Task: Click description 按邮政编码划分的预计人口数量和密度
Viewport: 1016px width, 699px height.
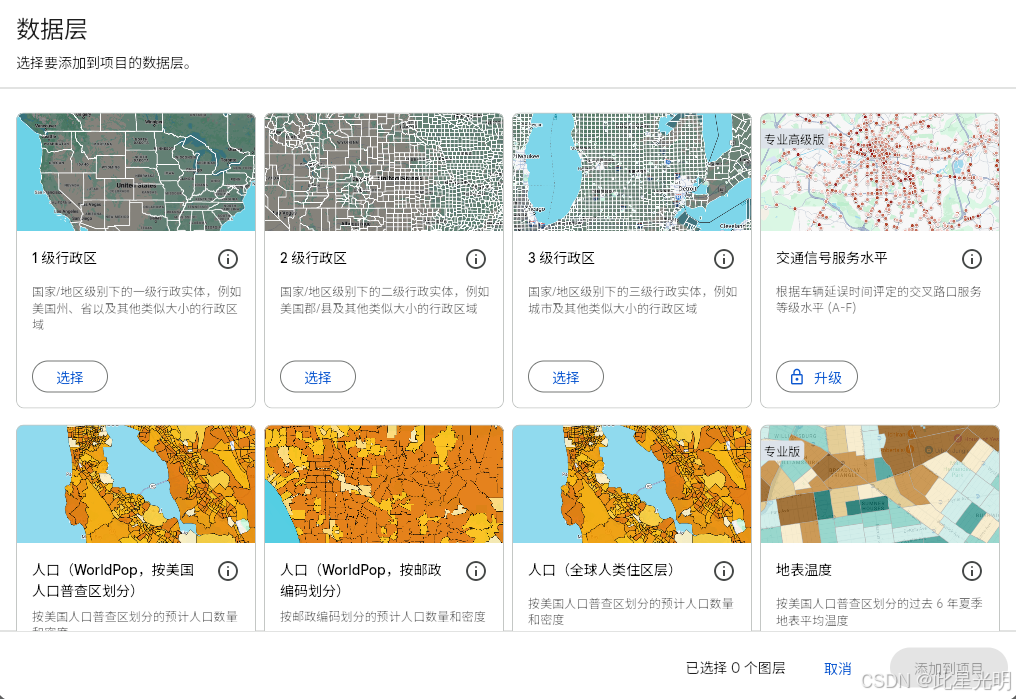Action: pos(383,616)
